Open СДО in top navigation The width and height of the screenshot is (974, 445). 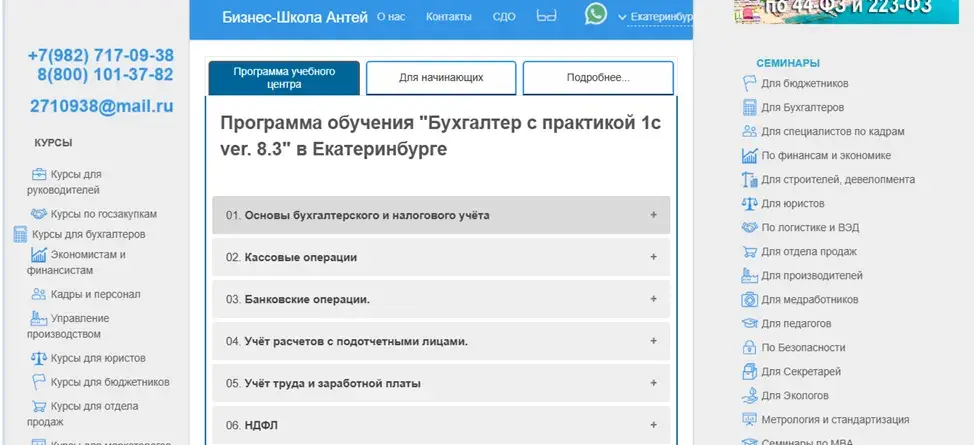click(504, 17)
